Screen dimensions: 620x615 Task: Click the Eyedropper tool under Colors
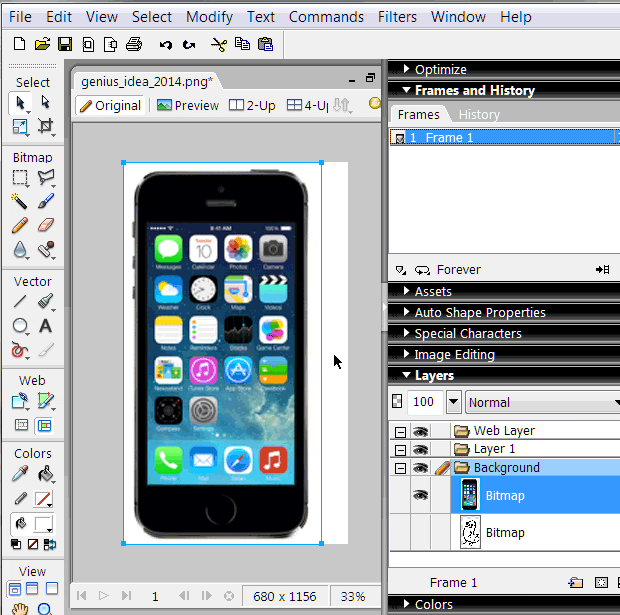pyautogui.click(x=20, y=474)
